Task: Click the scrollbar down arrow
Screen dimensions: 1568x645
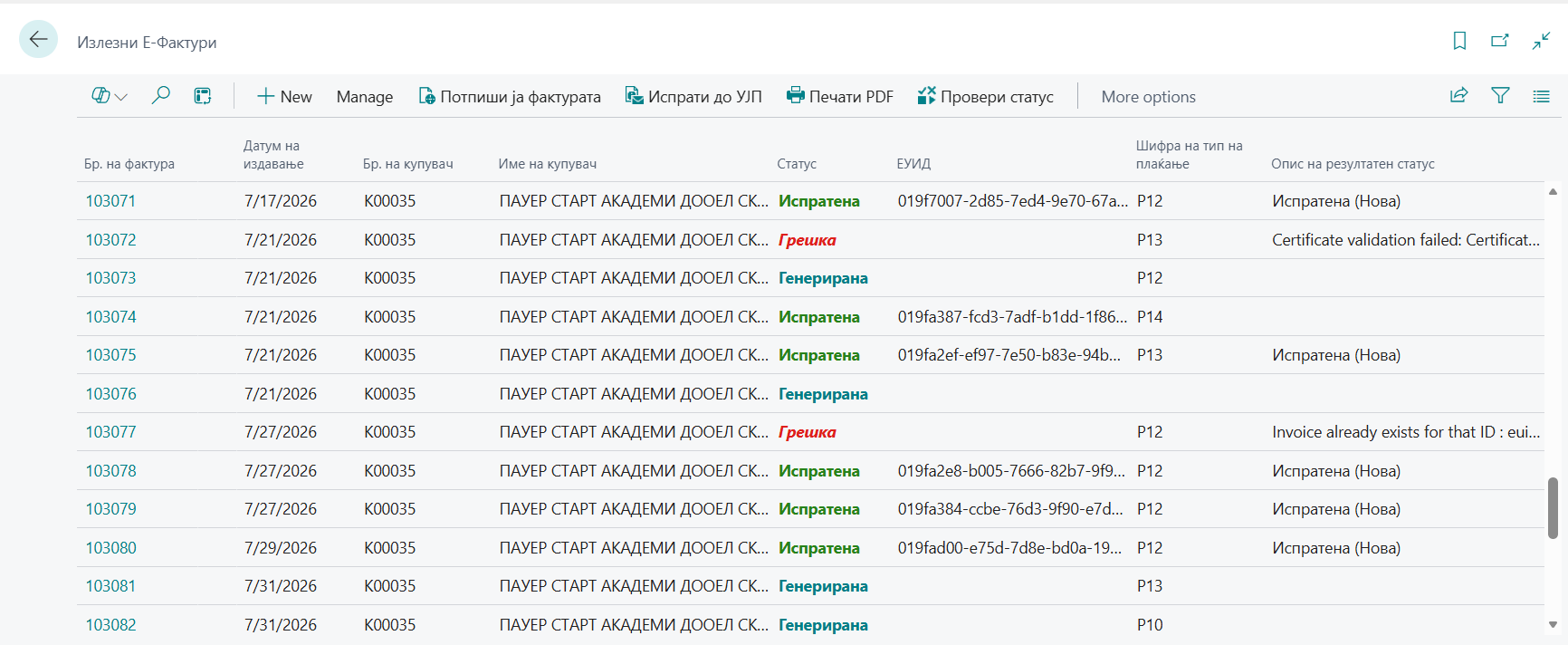Action: click(x=1553, y=624)
